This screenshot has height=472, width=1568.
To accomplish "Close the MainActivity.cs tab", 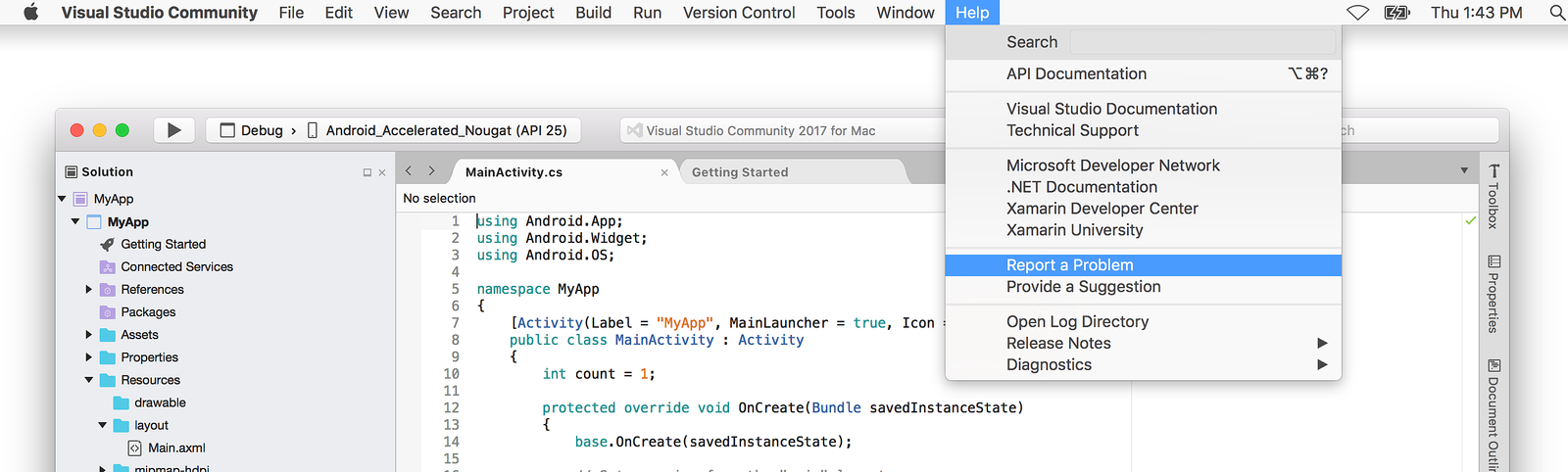I will 664,172.
